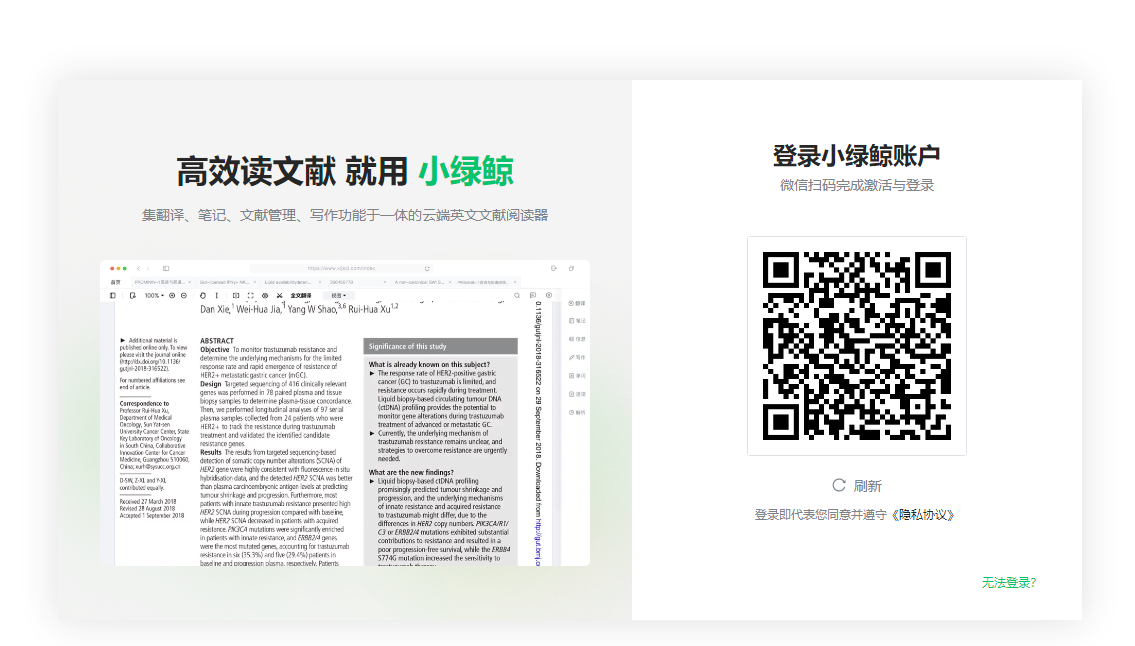
Task: Toggle the sidebar panel icon in preview toolbar
Action: click(112, 295)
